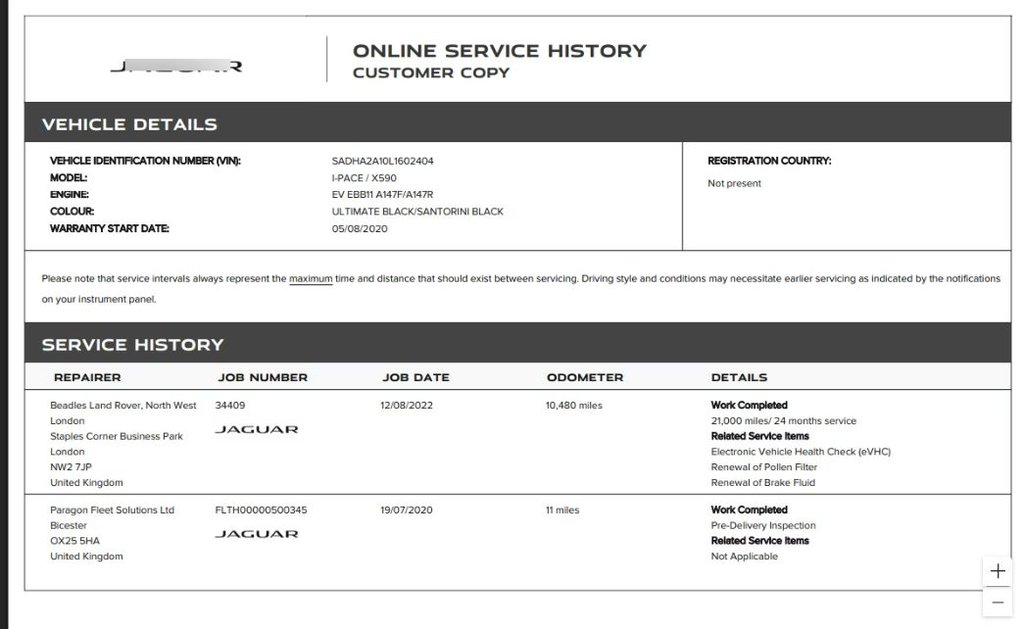Click the job date 12/08/2022
Viewport: 1024px width, 629px height.
point(408,405)
